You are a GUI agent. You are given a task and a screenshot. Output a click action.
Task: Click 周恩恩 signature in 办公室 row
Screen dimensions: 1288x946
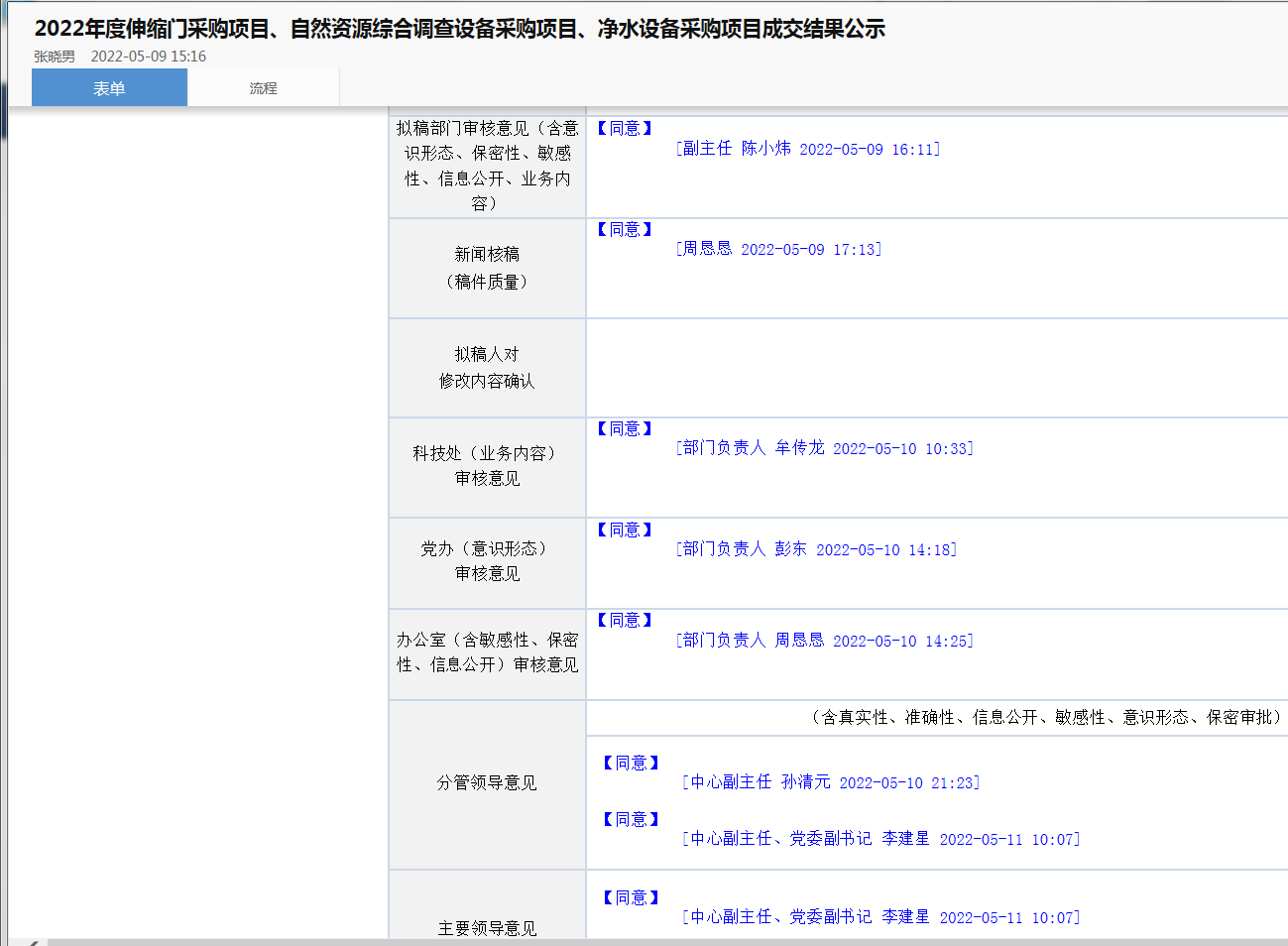click(x=824, y=641)
